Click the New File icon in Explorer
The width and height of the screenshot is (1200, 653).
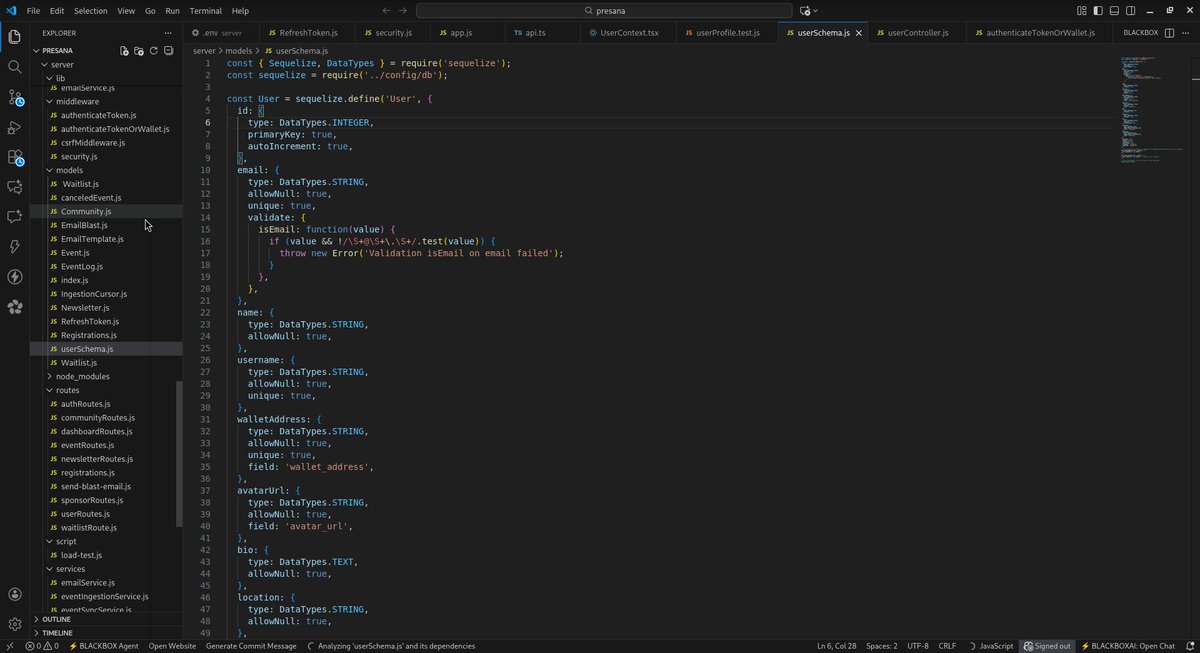click(124, 50)
